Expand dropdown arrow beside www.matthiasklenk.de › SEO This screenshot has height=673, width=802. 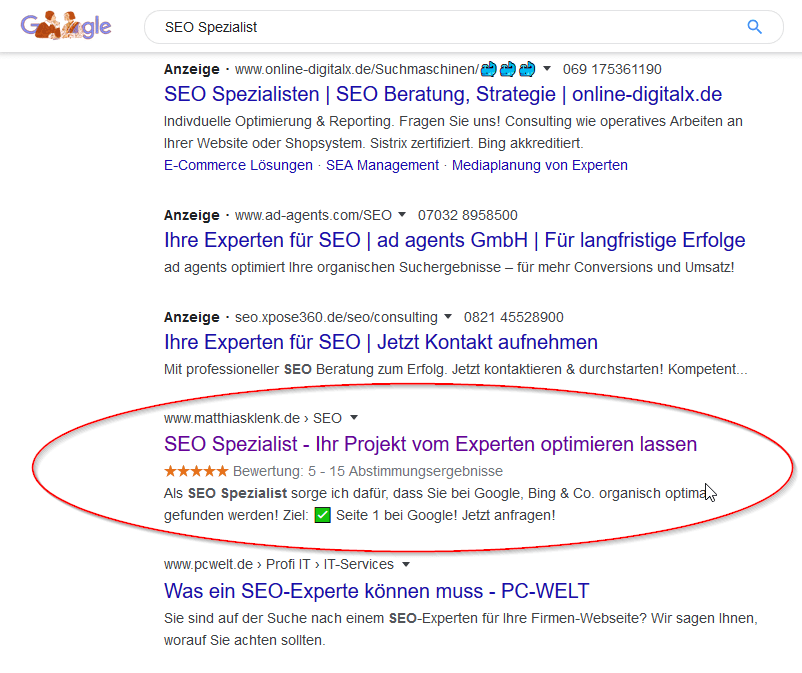(x=354, y=418)
